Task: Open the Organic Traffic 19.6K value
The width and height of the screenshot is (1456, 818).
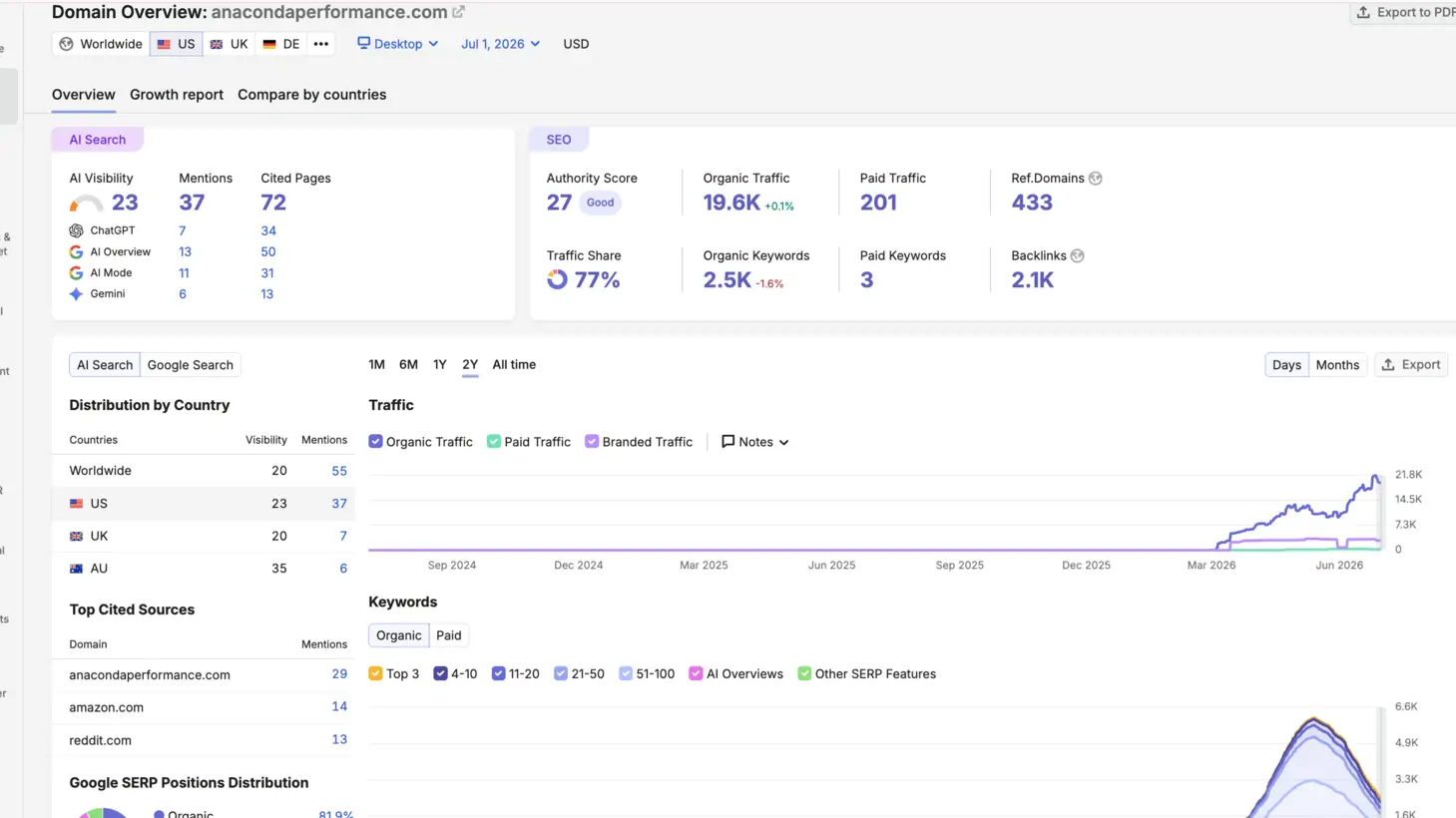Action: click(x=731, y=203)
